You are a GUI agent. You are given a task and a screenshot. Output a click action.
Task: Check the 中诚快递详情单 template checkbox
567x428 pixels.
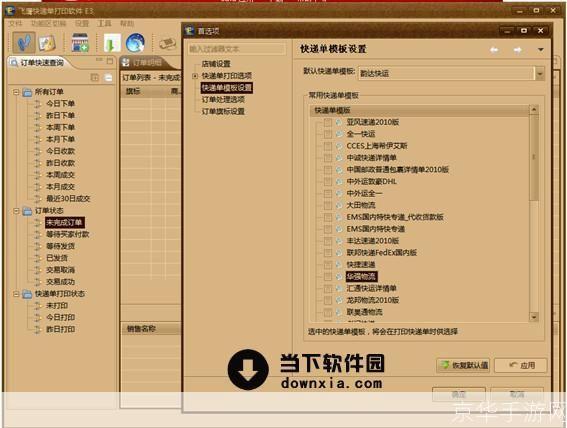pyautogui.click(x=328, y=158)
